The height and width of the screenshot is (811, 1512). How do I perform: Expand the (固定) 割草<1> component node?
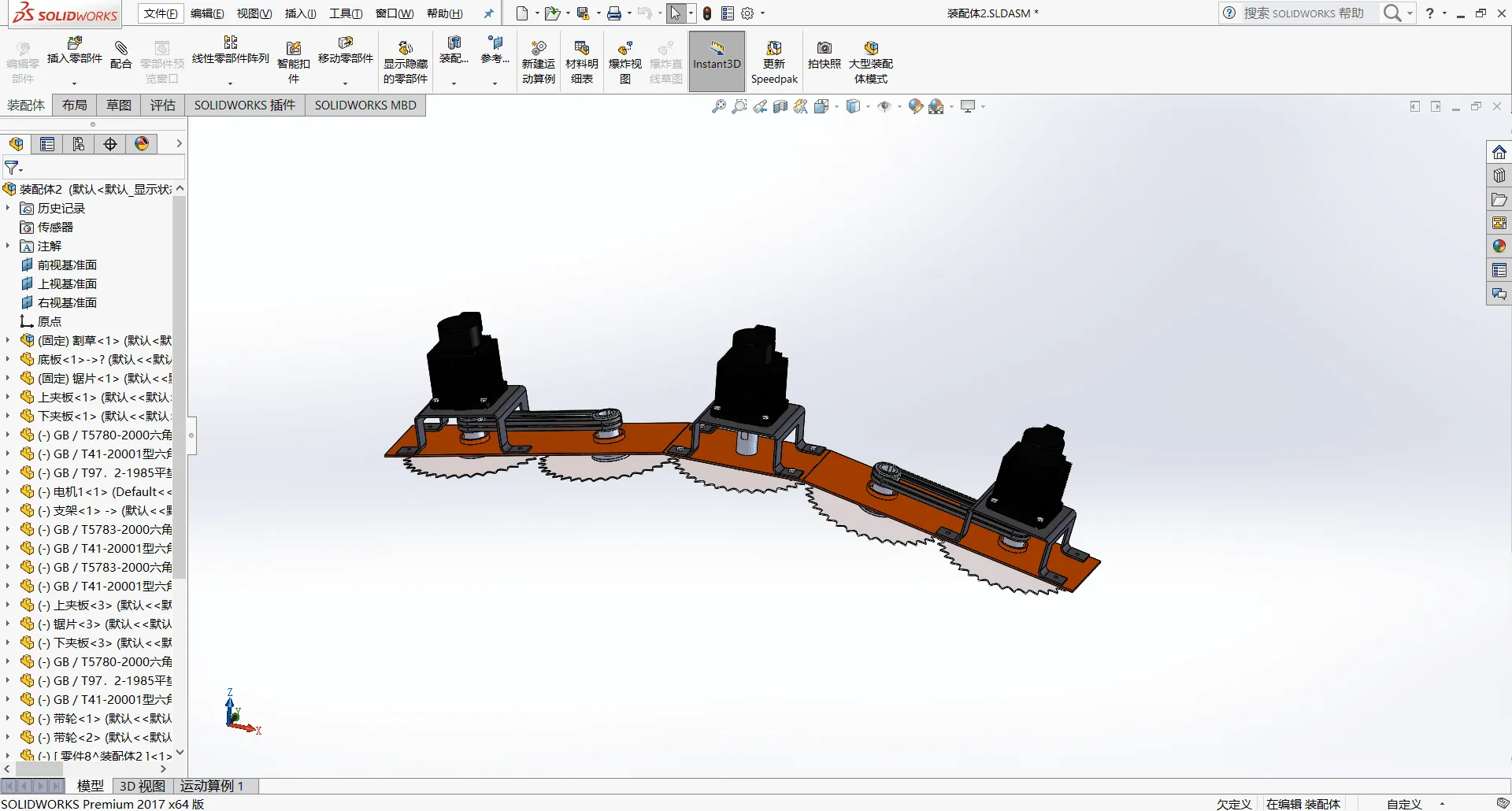8,340
